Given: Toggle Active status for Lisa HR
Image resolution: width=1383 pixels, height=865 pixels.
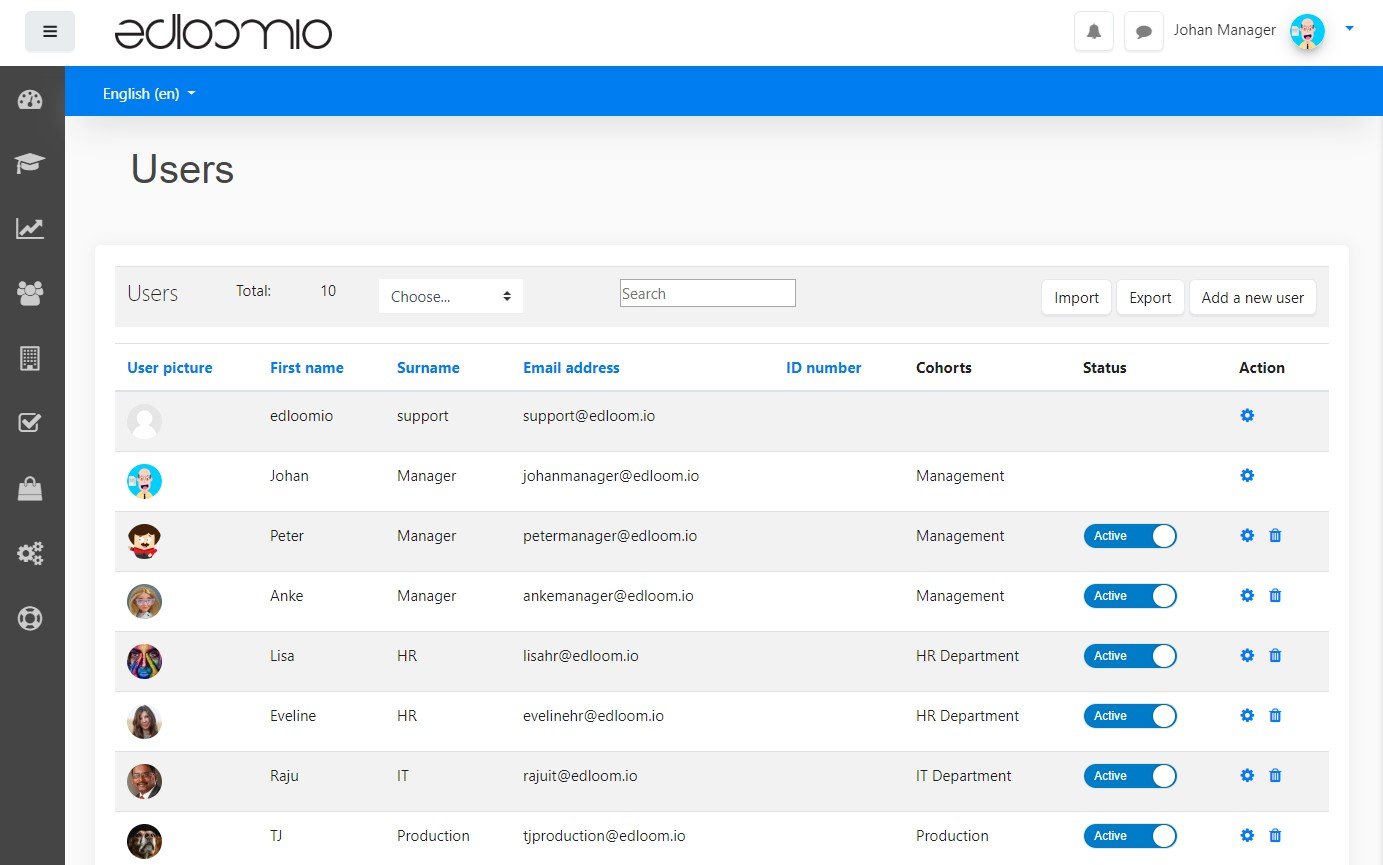Looking at the screenshot, I should point(1130,656).
